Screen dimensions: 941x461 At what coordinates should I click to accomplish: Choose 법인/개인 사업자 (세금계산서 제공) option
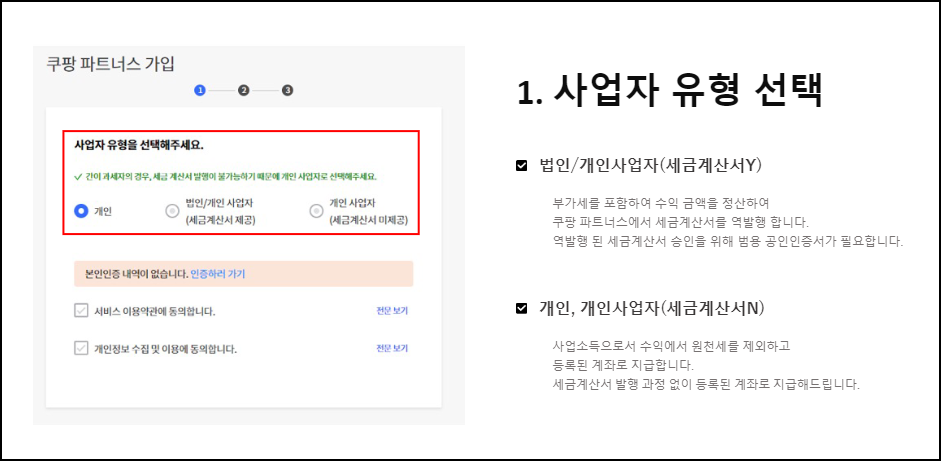(172, 211)
